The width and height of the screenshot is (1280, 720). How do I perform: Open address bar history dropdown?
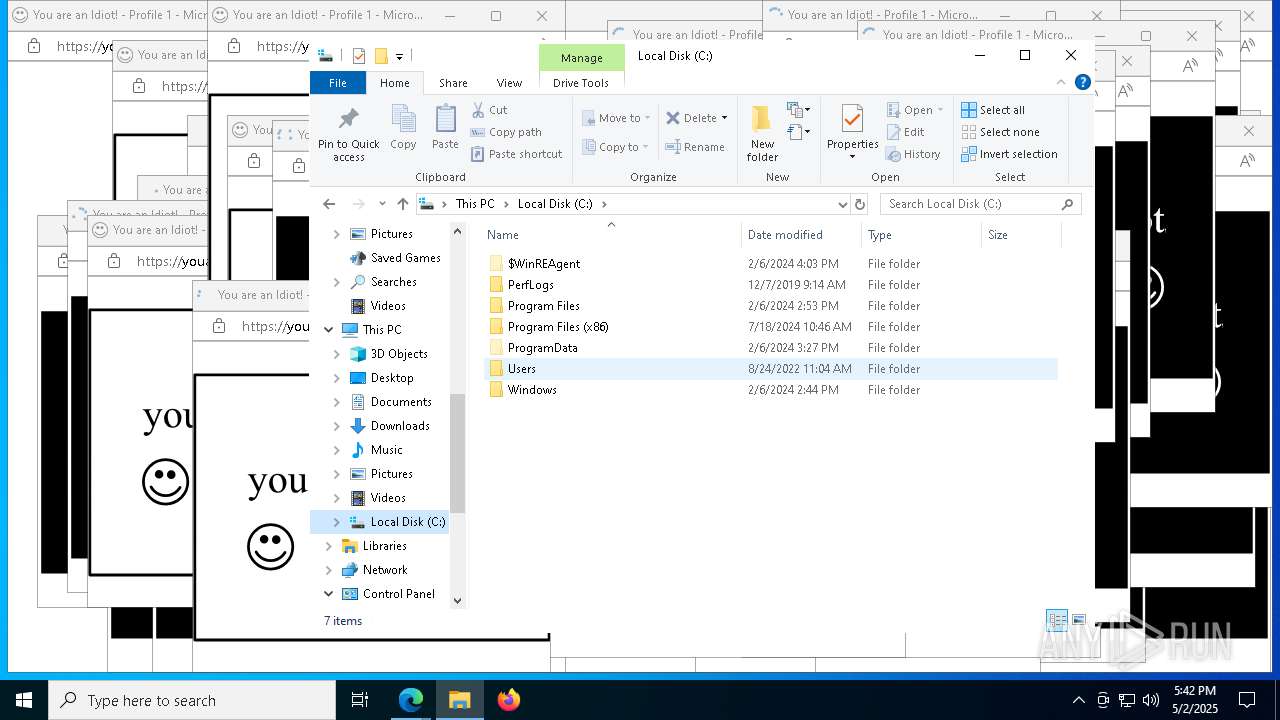coord(842,204)
